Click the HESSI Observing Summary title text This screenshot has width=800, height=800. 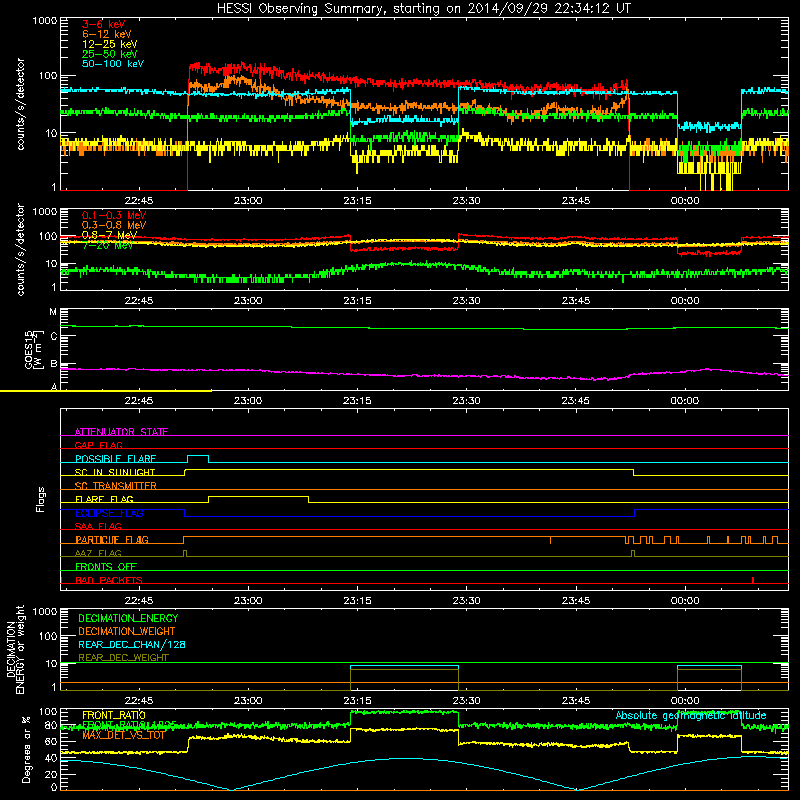[423, 9]
